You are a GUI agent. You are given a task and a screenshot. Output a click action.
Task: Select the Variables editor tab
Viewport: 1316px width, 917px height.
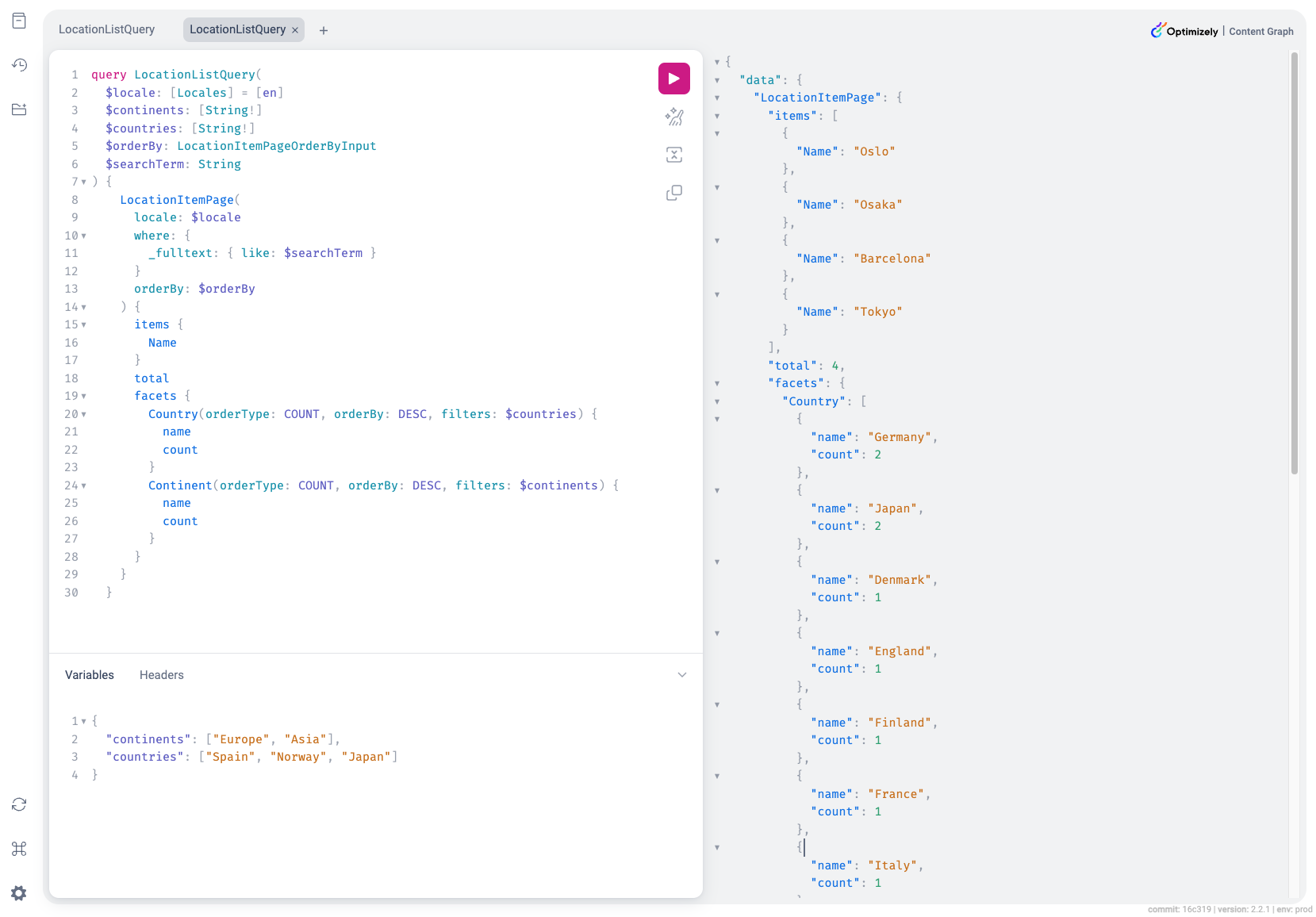tap(90, 675)
